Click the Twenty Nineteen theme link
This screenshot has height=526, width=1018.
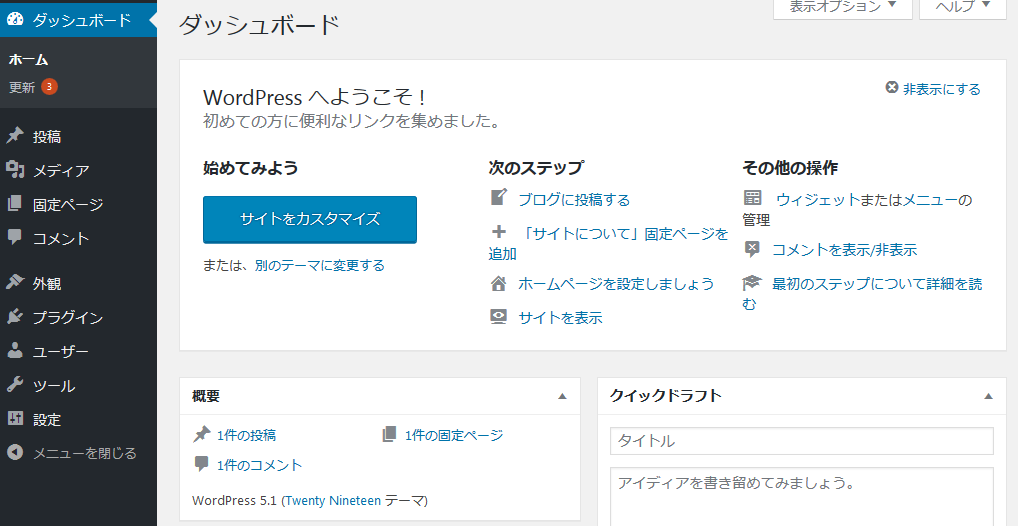pyautogui.click(x=333, y=501)
